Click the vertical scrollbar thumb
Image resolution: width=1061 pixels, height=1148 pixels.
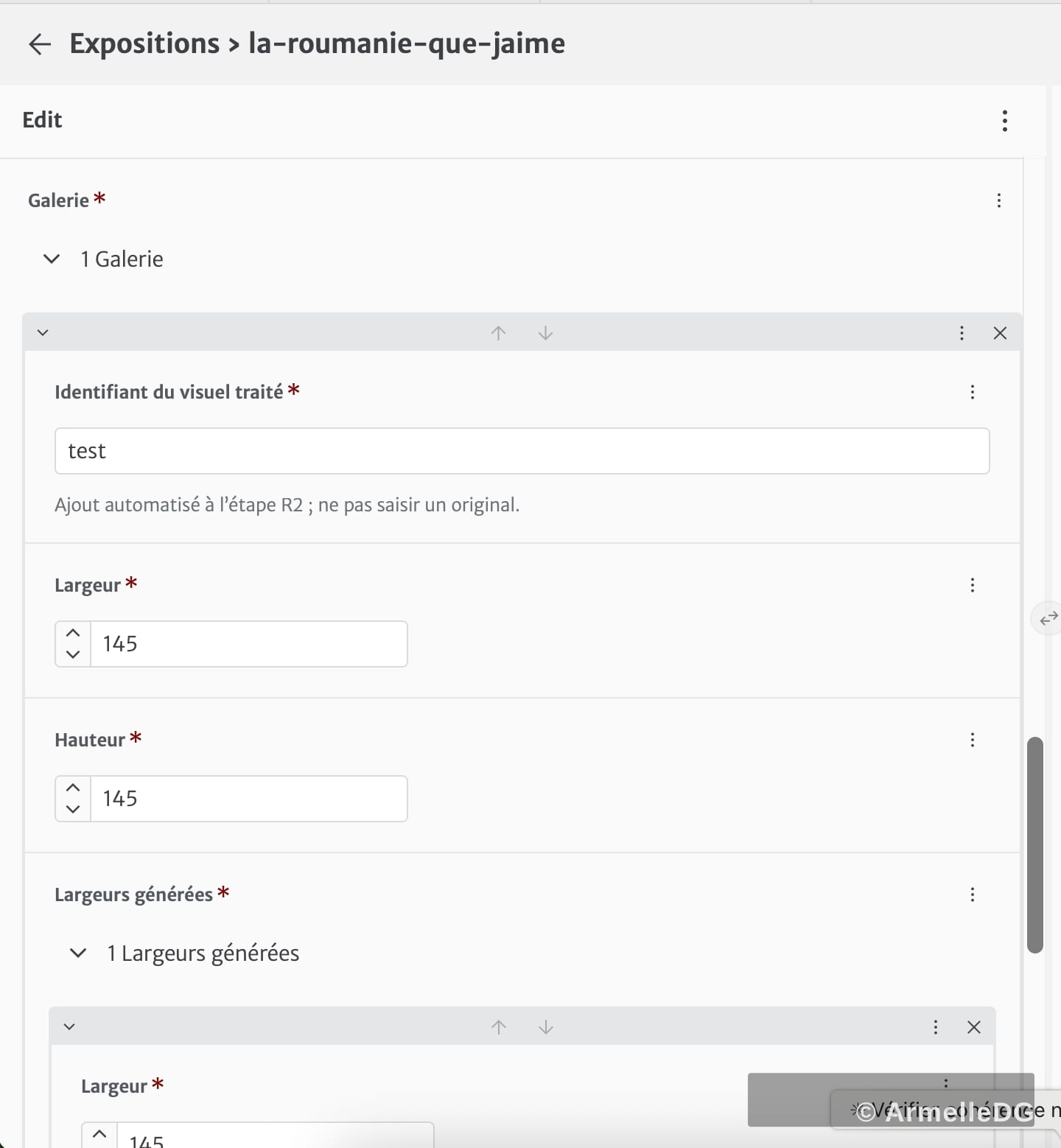[x=1035, y=844]
